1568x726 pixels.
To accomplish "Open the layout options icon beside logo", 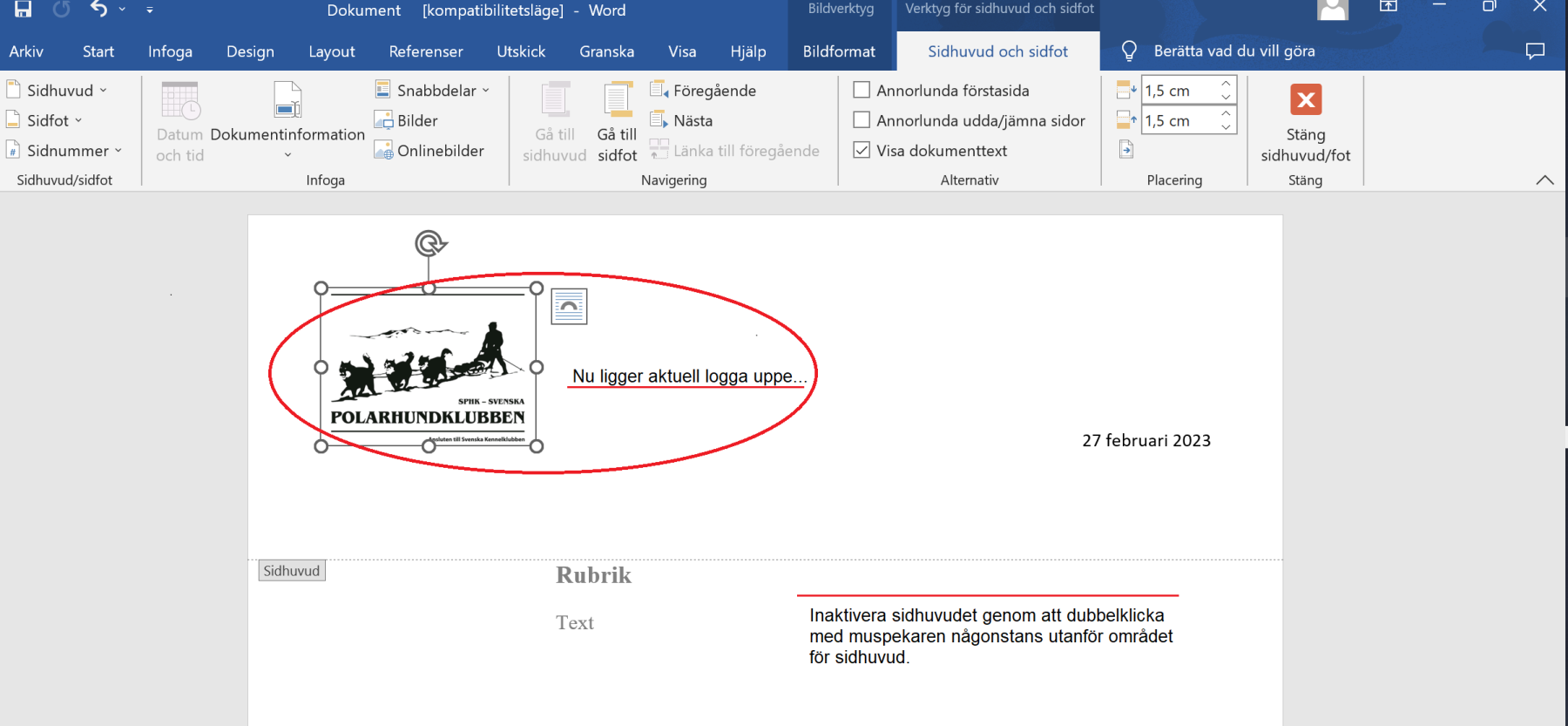I will [569, 306].
